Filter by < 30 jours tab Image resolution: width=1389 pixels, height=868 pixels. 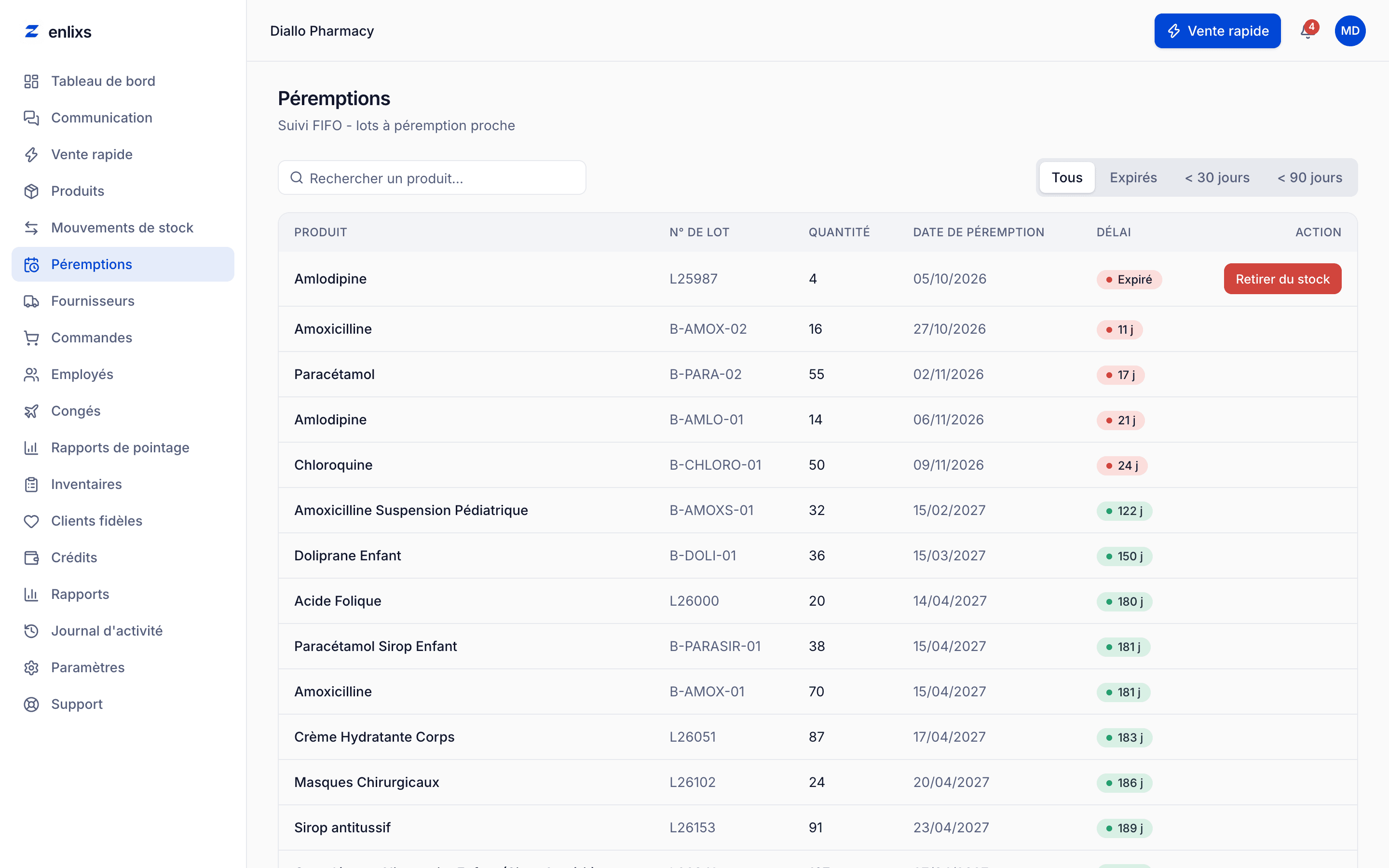[1217, 177]
